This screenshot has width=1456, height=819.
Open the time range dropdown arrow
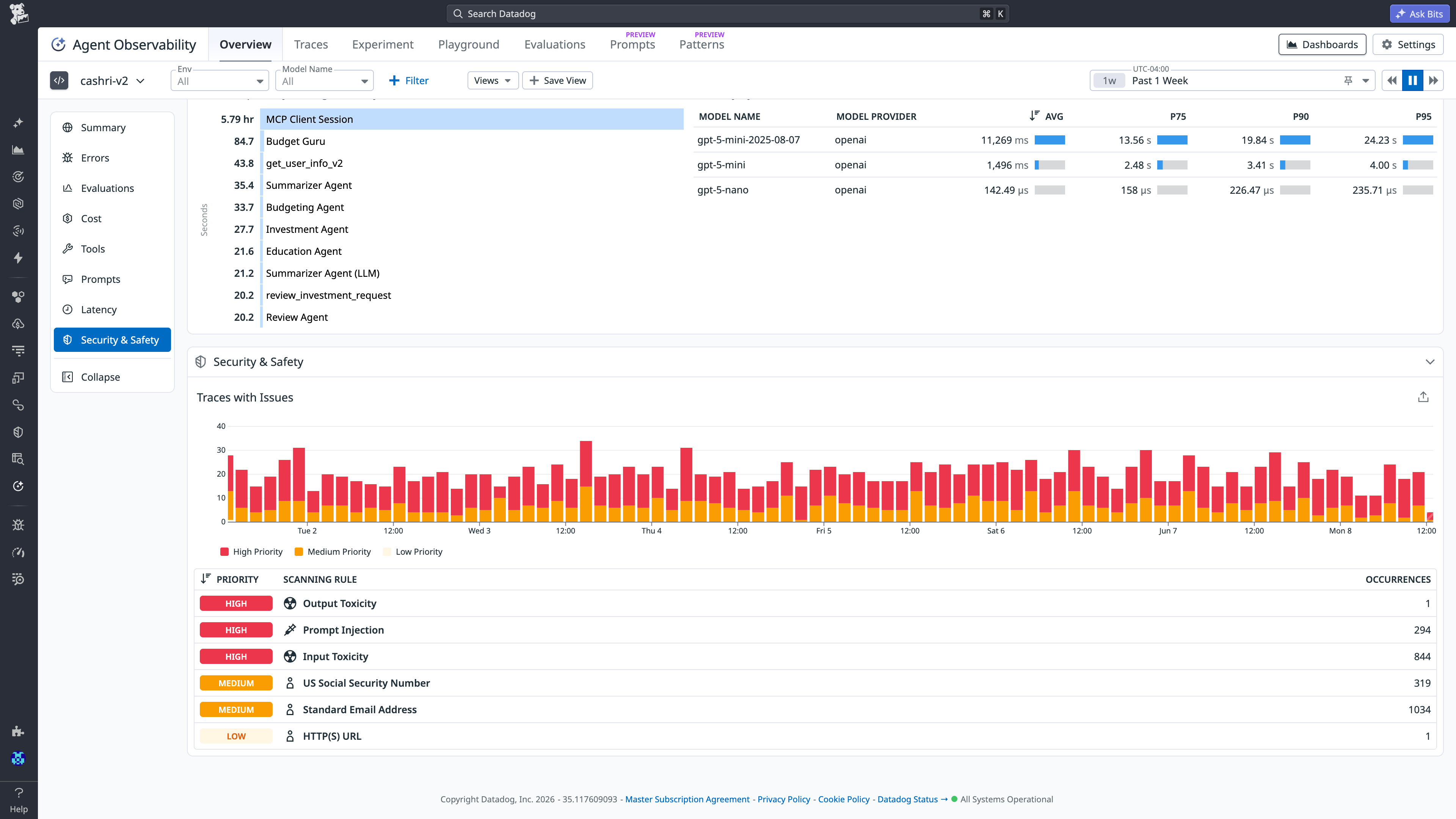1365,81
